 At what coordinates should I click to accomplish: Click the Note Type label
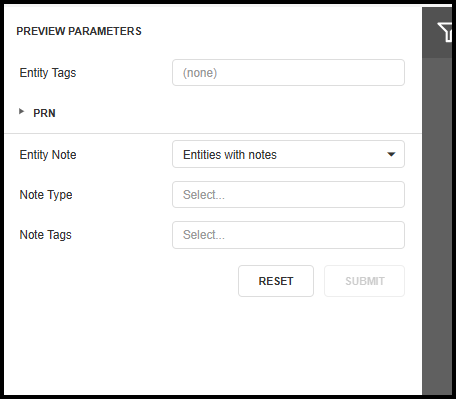point(46,195)
